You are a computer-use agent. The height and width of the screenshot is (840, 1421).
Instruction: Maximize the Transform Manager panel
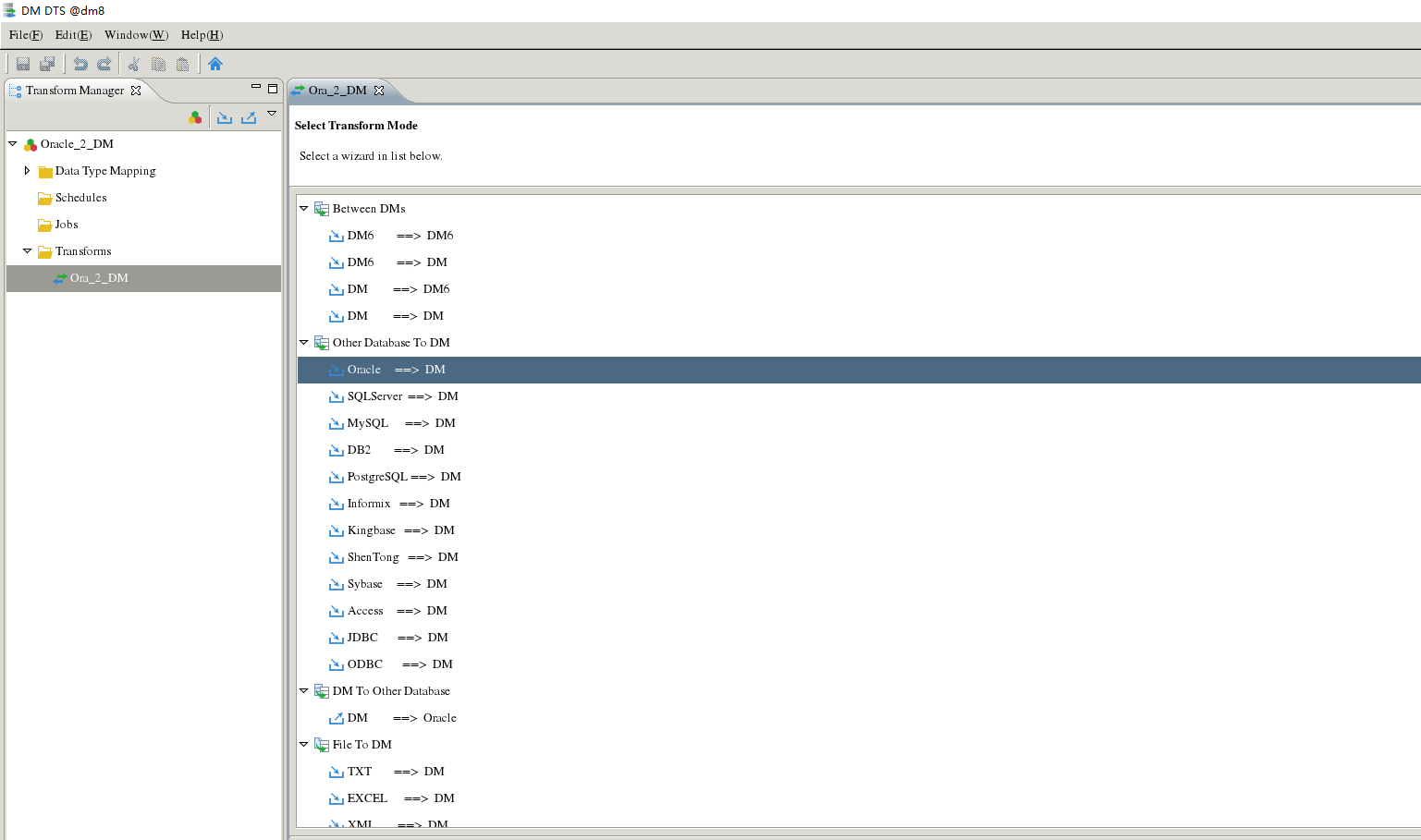273,89
